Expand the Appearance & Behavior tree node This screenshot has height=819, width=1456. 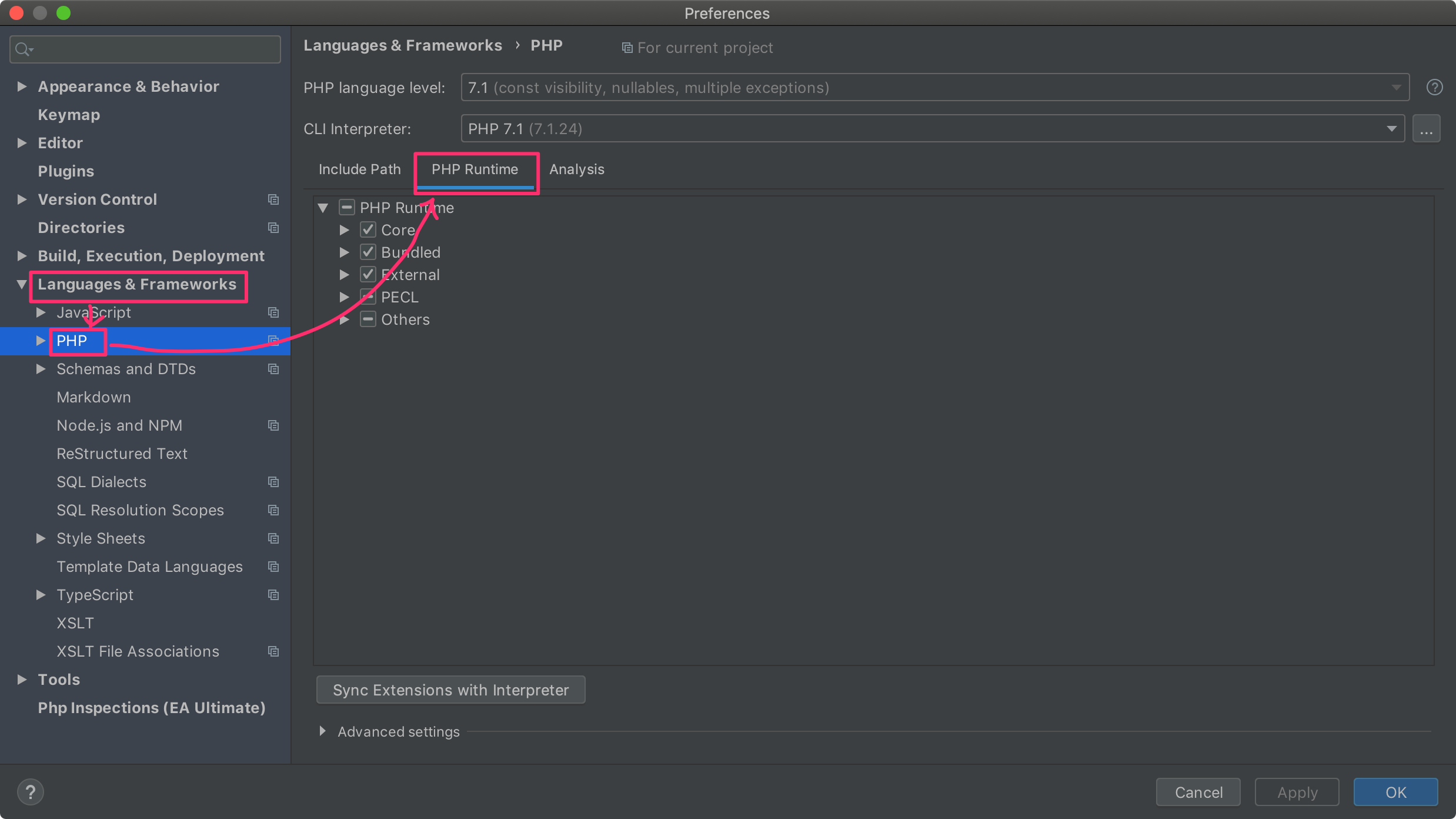[22, 86]
